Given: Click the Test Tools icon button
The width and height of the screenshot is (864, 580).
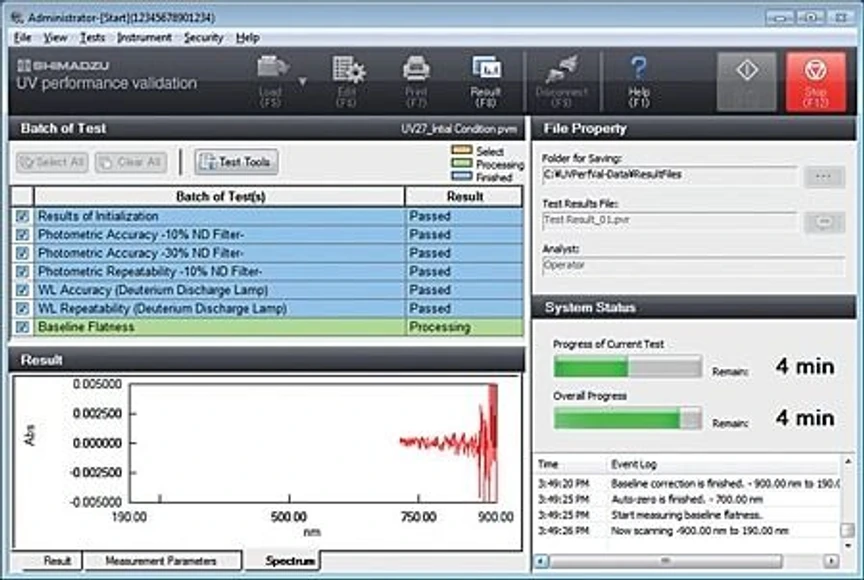Looking at the screenshot, I should click(236, 162).
